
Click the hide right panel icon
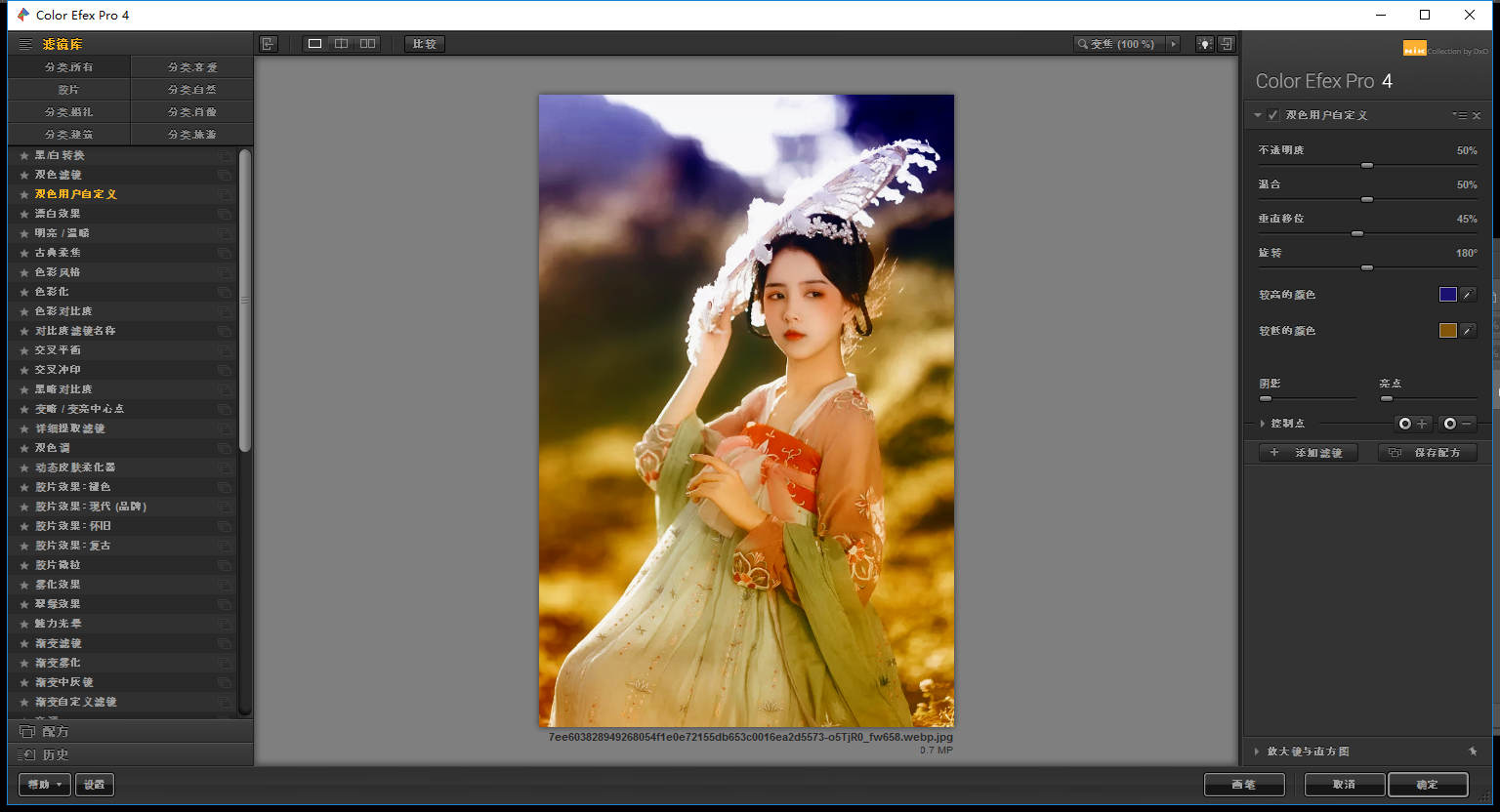pos(1227,44)
